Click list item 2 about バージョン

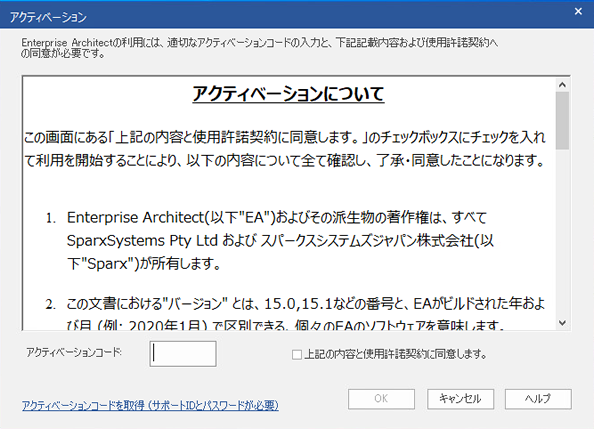(x=295, y=314)
